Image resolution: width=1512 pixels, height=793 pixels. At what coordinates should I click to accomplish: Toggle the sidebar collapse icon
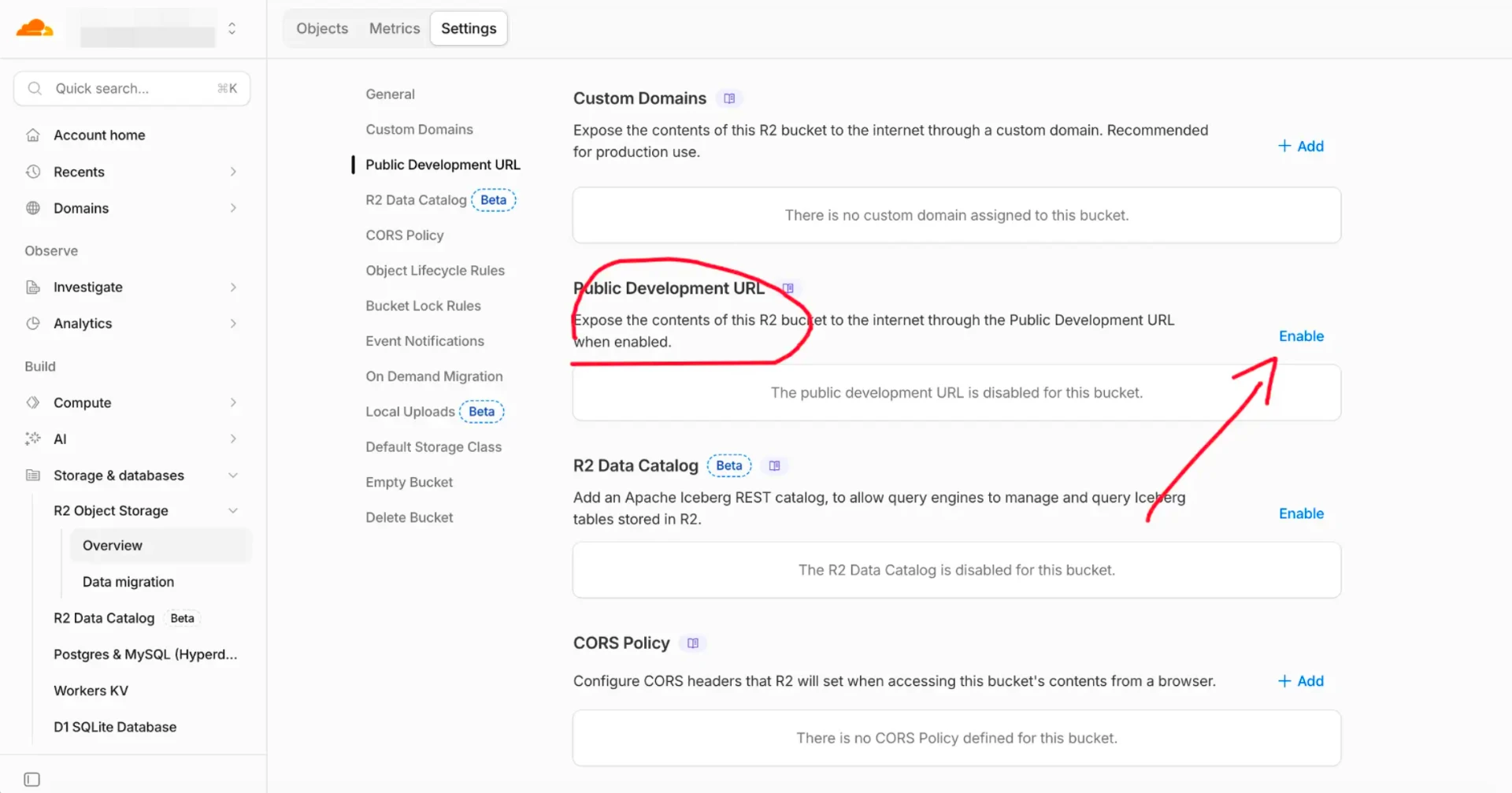click(32, 779)
